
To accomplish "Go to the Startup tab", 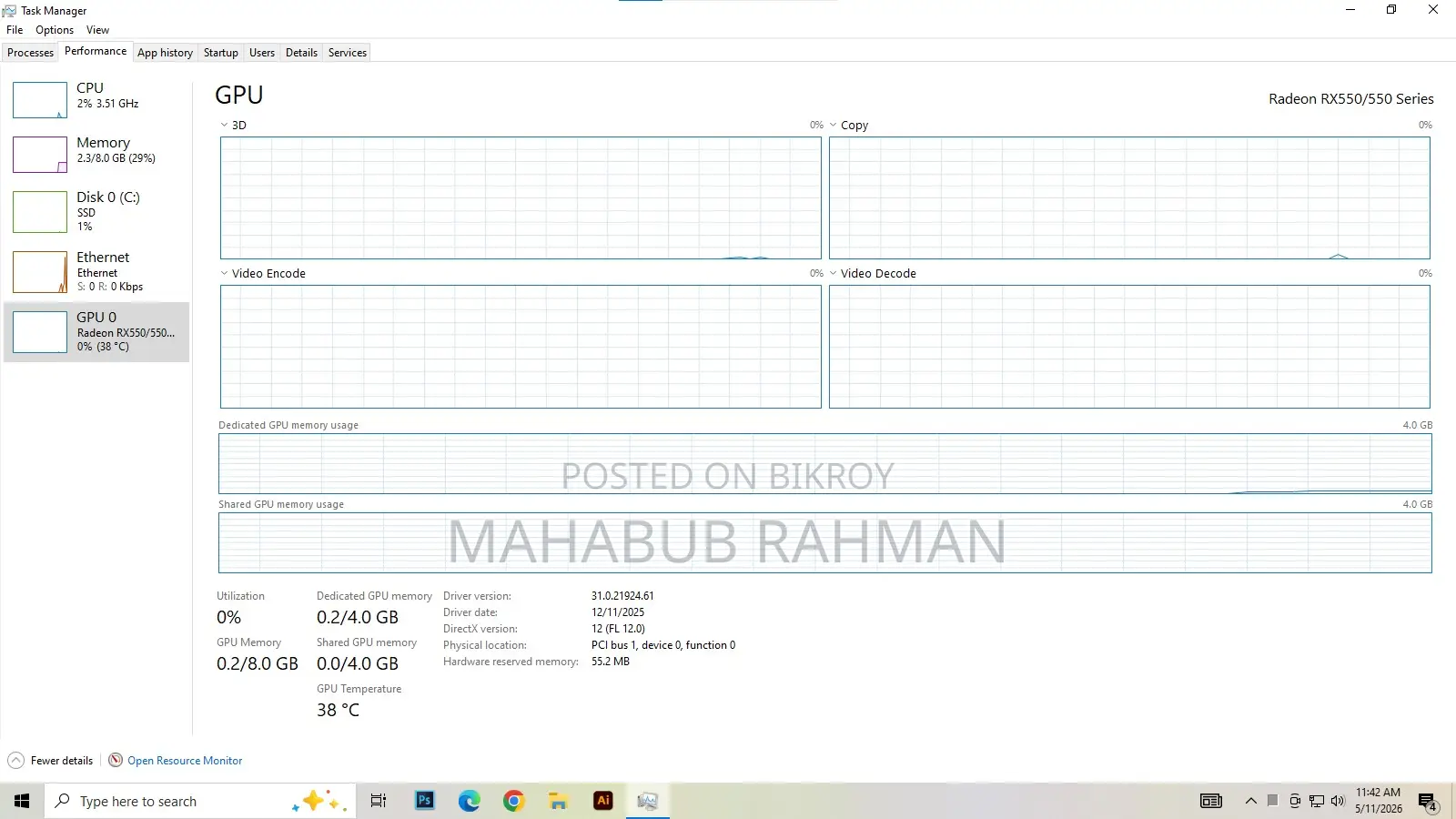I will [x=220, y=53].
